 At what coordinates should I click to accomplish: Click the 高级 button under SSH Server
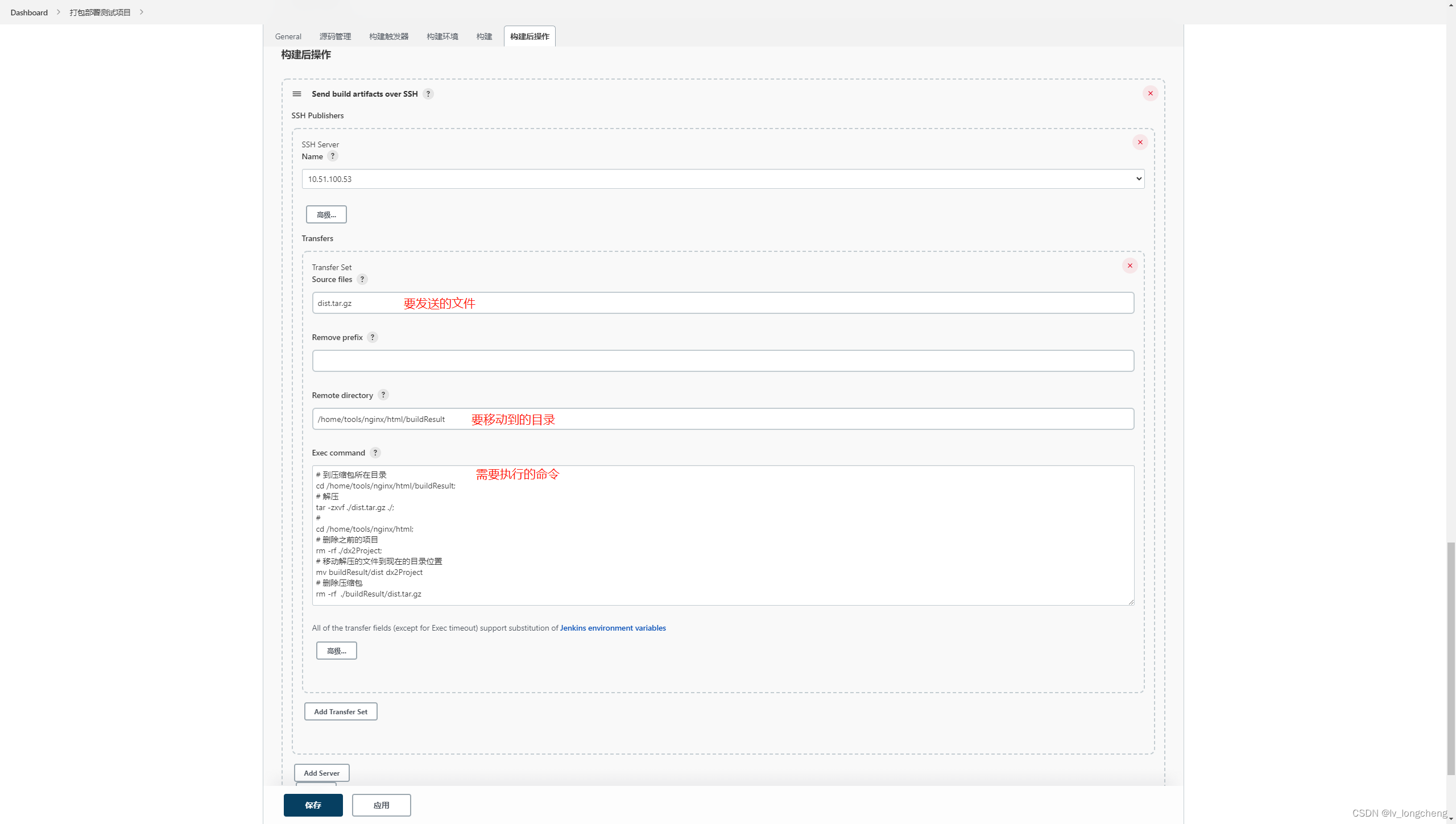coord(326,214)
